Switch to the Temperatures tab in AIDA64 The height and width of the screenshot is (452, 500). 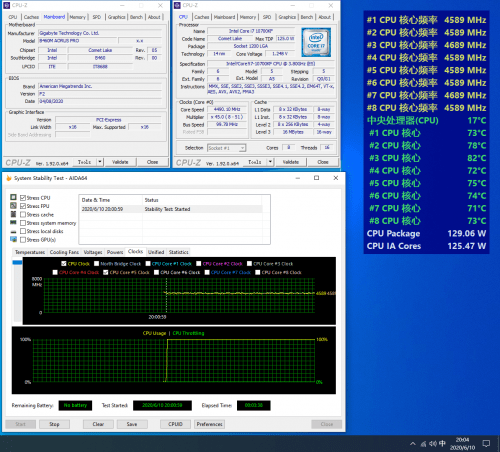pyautogui.click(x=30, y=252)
